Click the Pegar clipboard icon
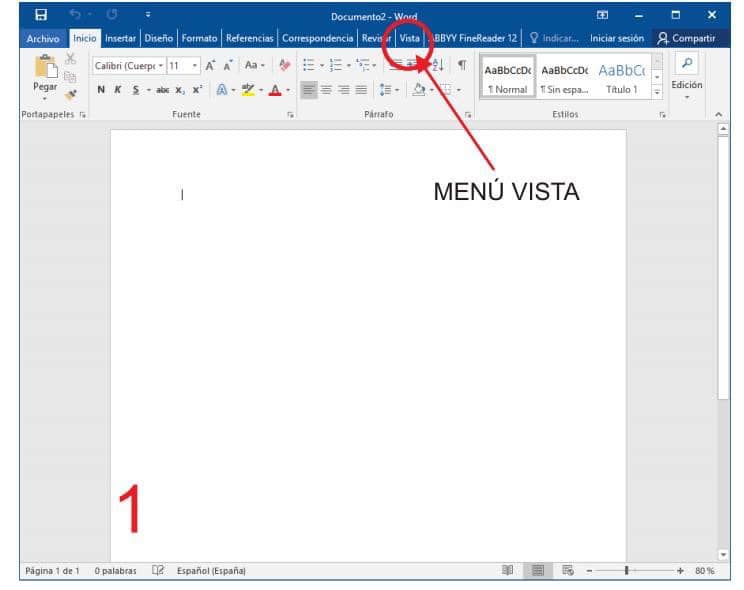744x590 pixels. (46, 66)
